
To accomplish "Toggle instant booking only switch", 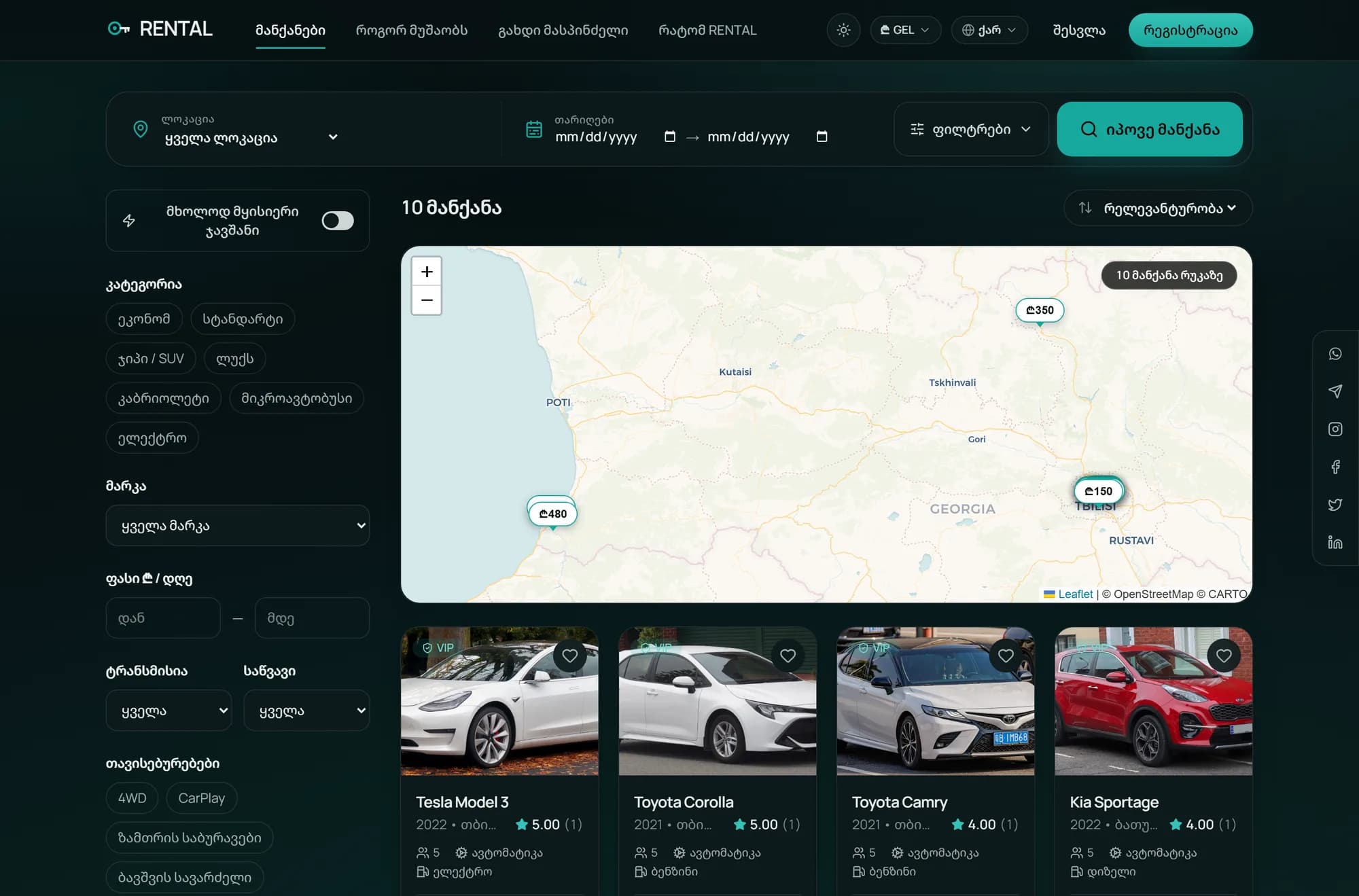I will point(338,221).
